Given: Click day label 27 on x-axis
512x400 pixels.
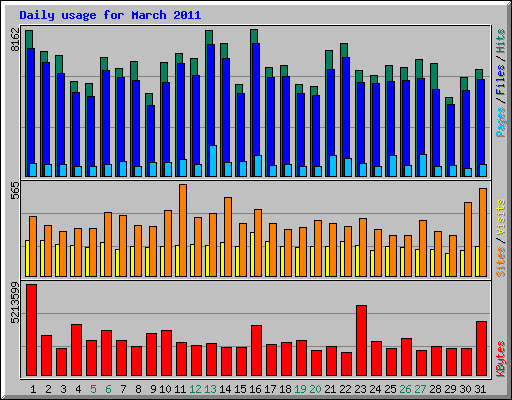Looking at the screenshot, I should pyautogui.click(x=420, y=389).
